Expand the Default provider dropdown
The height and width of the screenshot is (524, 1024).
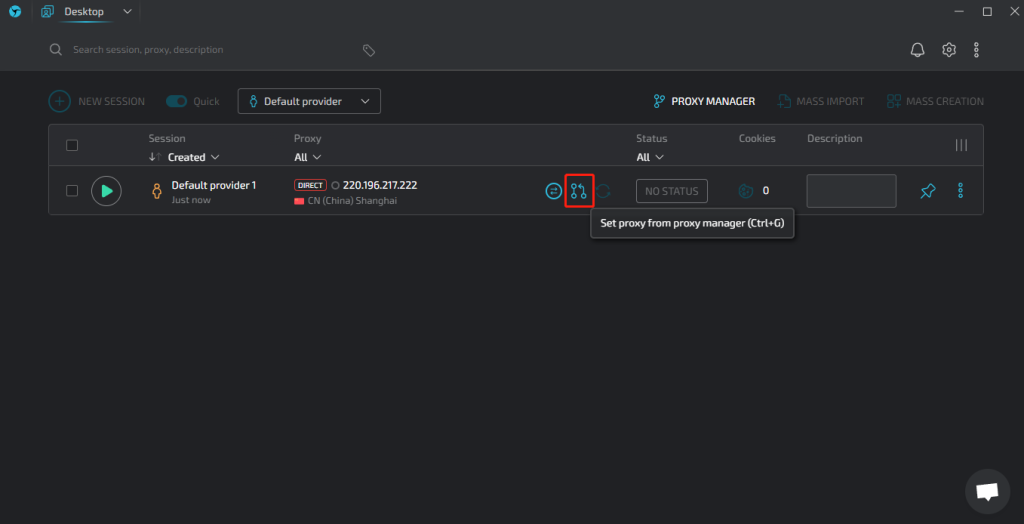(309, 101)
